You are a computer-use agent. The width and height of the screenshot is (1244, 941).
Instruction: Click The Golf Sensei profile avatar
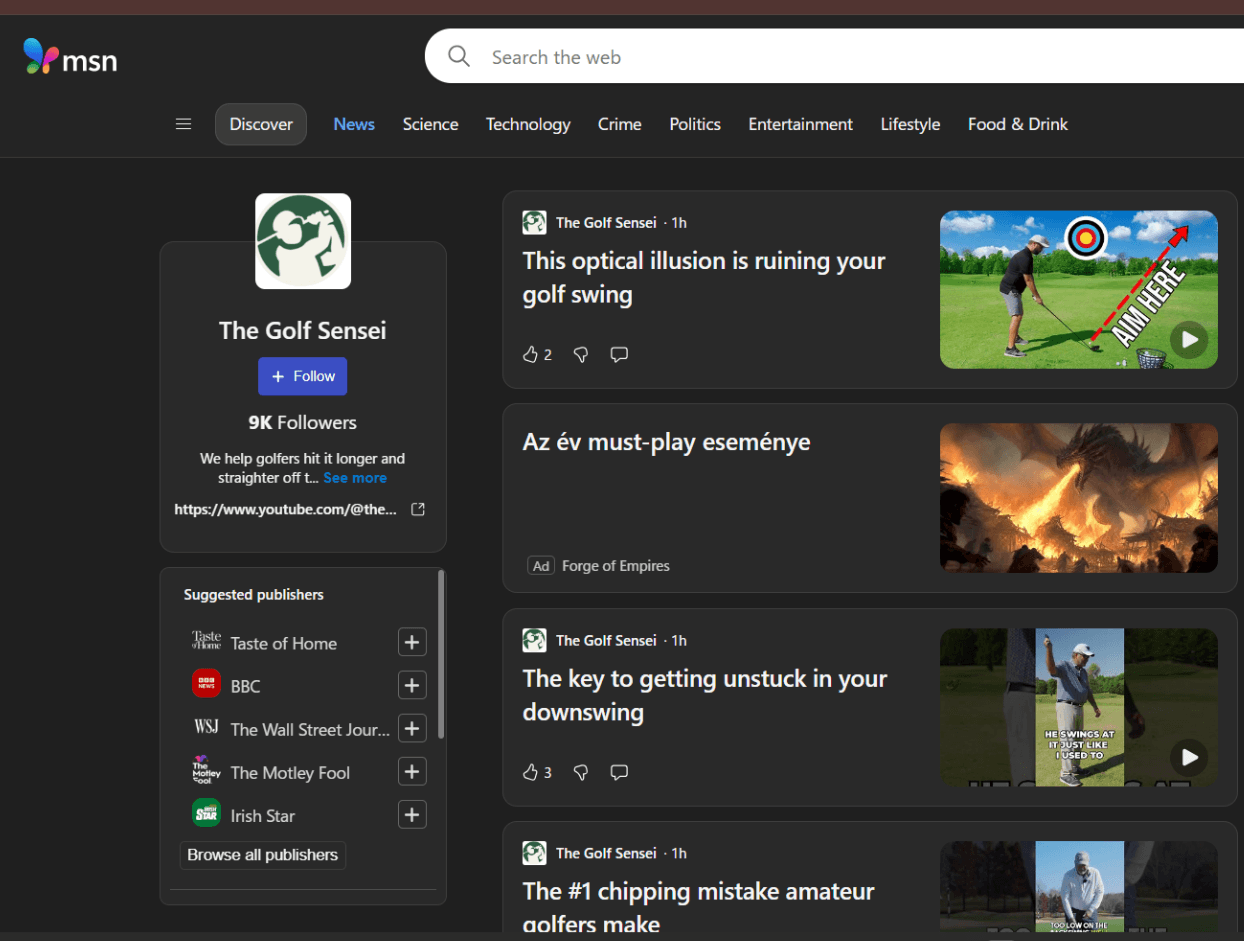pyautogui.click(x=303, y=241)
